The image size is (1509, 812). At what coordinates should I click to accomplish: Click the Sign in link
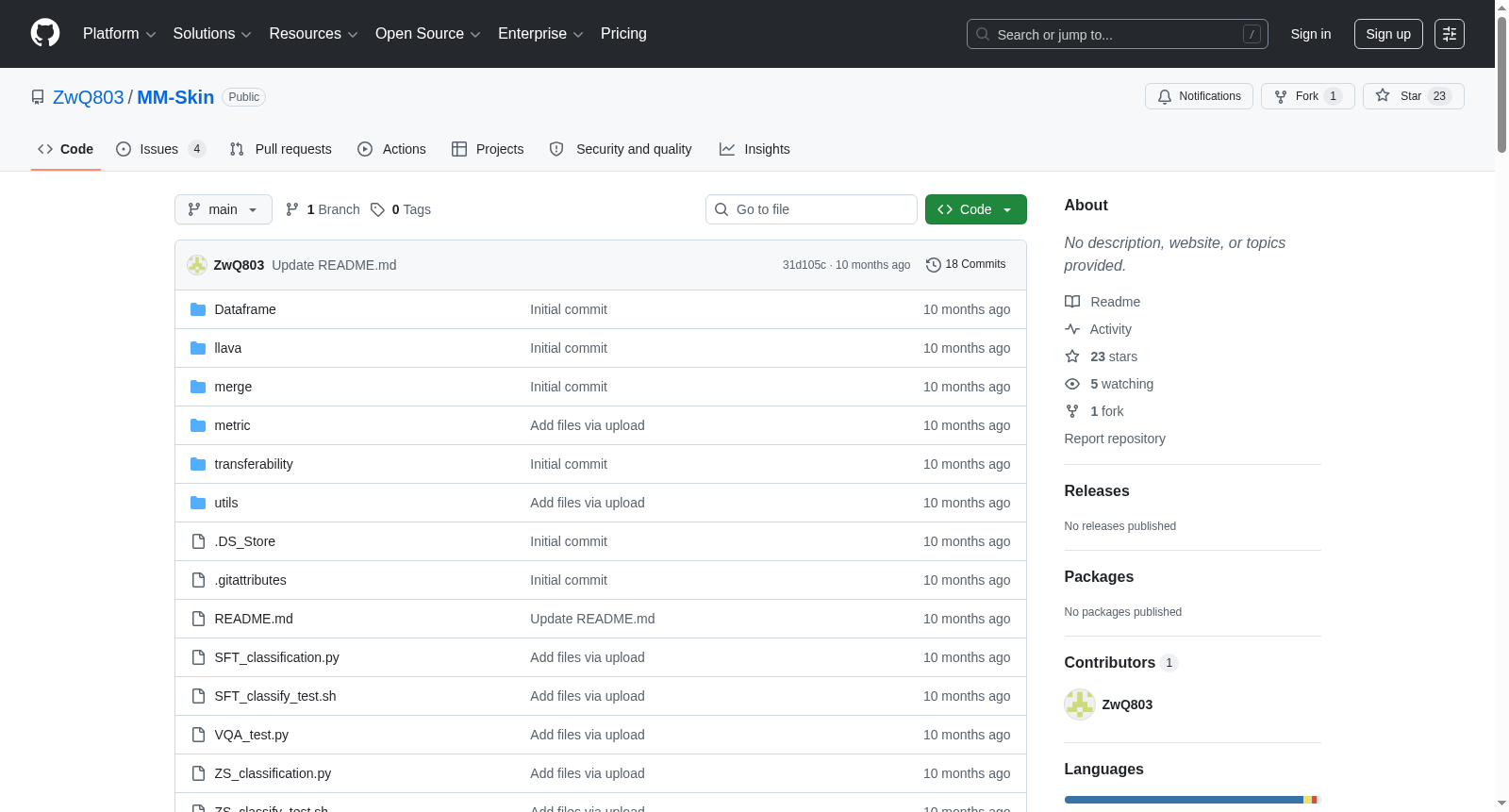(1311, 34)
